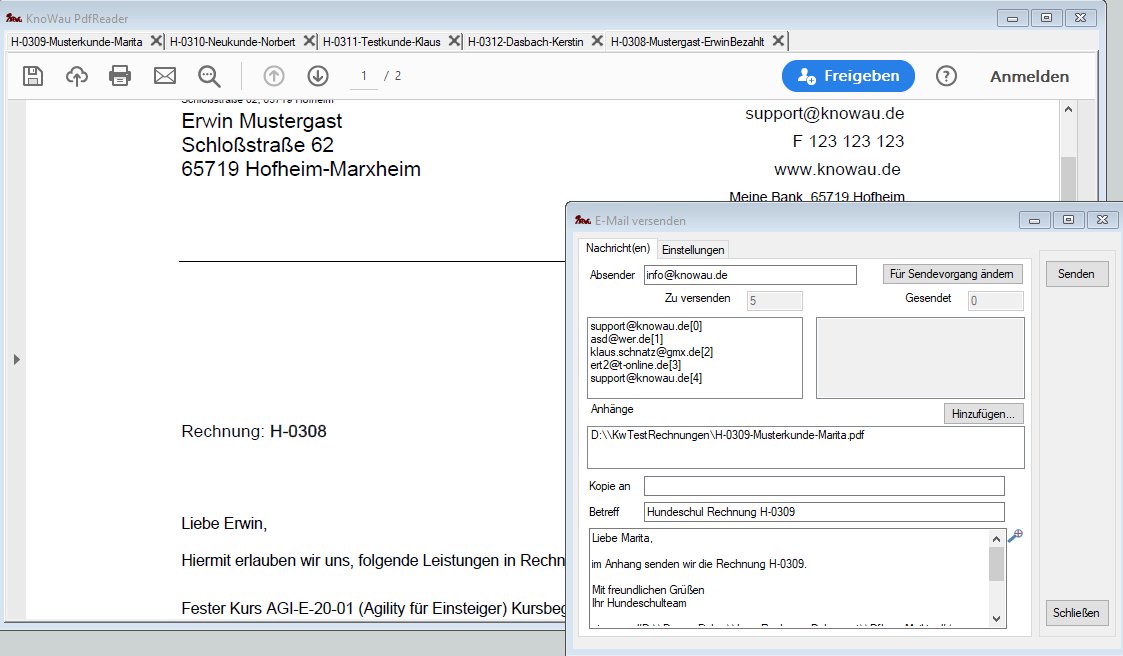Click the envelope email icon in toolbar
The width and height of the screenshot is (1123, 656).
coord(164,76)
